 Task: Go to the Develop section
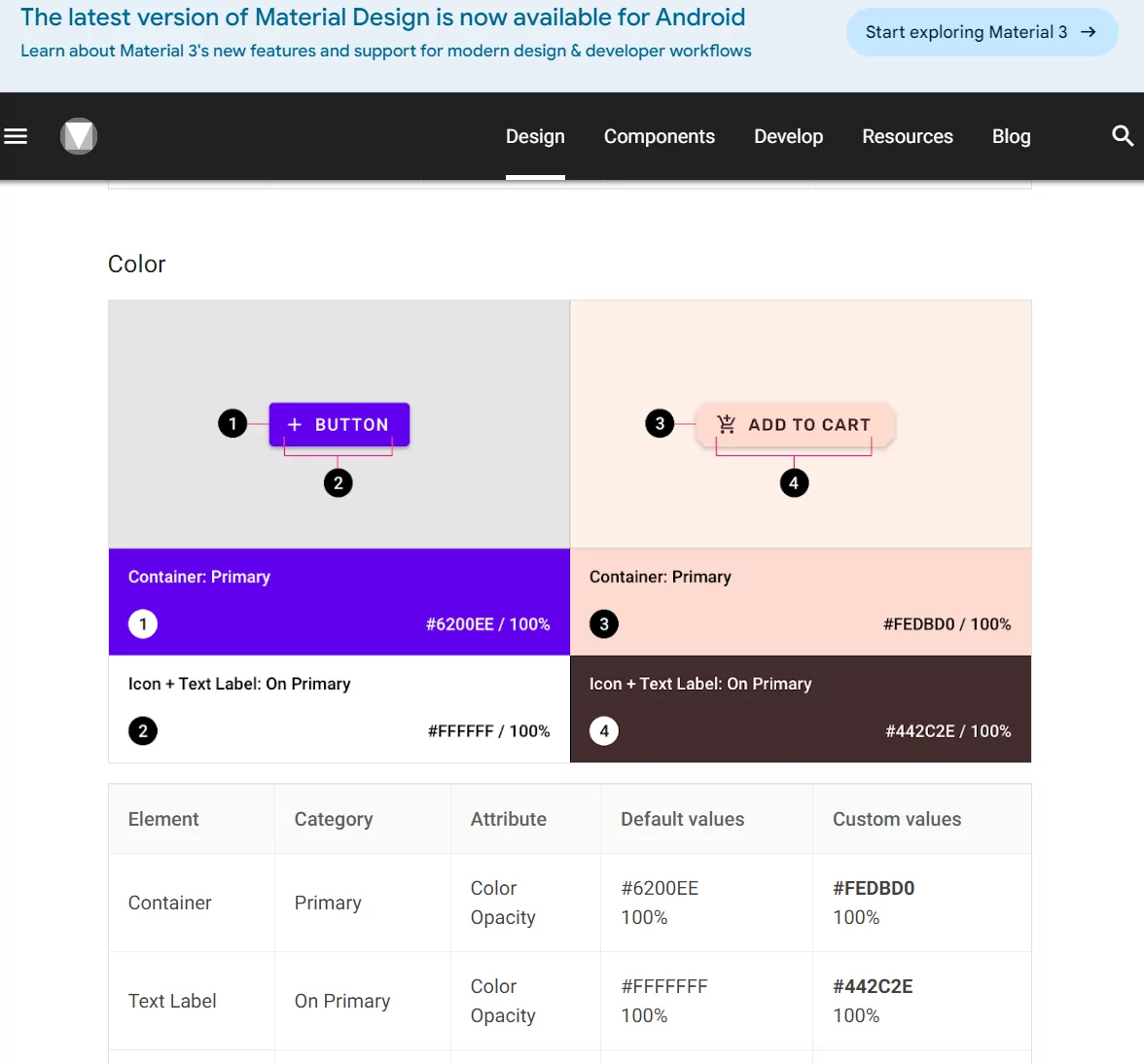[788, 137]
